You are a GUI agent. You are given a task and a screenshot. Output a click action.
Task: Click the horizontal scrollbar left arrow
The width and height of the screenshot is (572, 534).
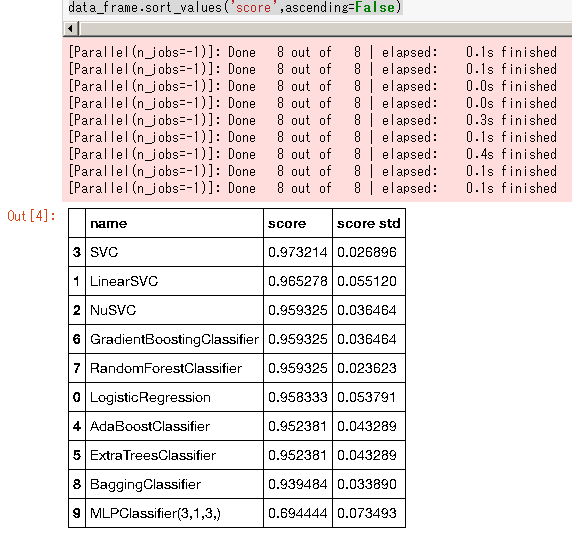tap(71, 29)
